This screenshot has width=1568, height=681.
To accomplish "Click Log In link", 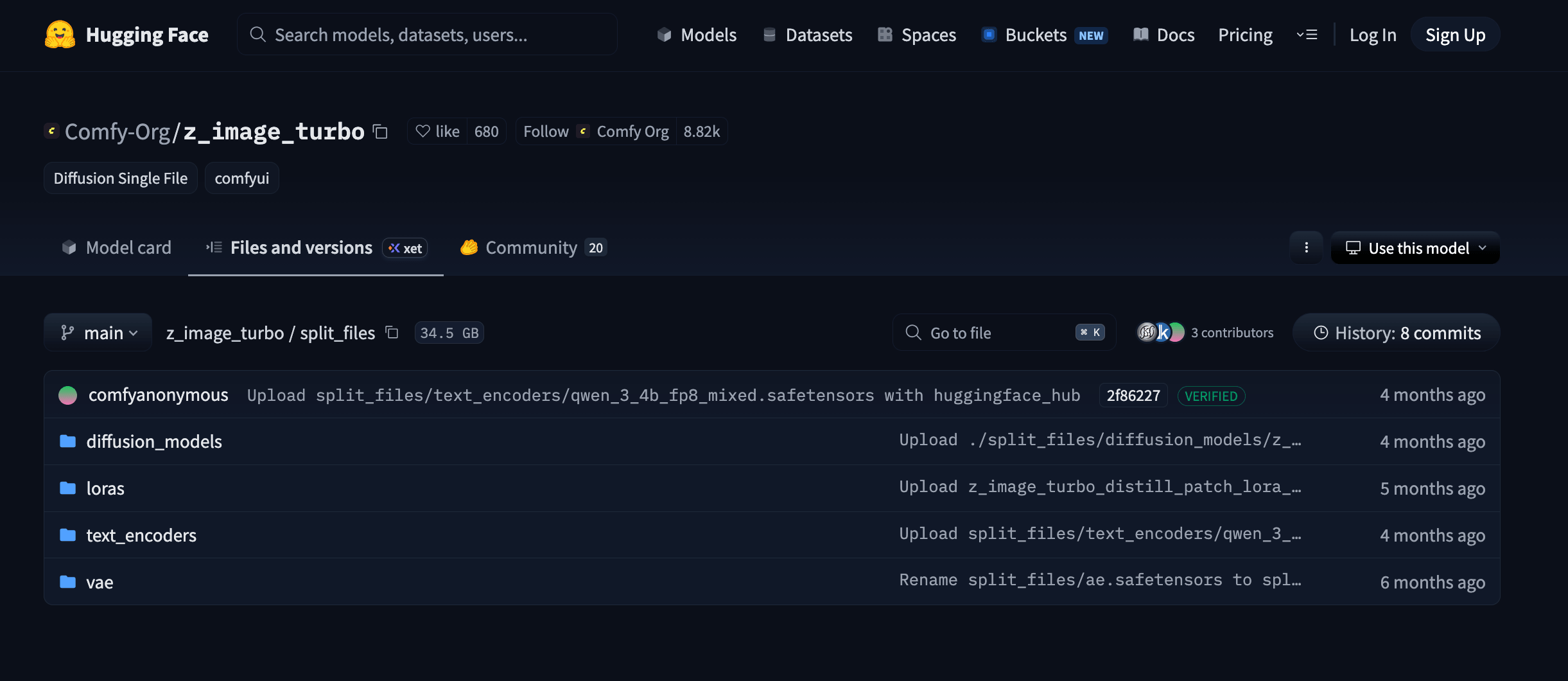I will click(1373, 35).
